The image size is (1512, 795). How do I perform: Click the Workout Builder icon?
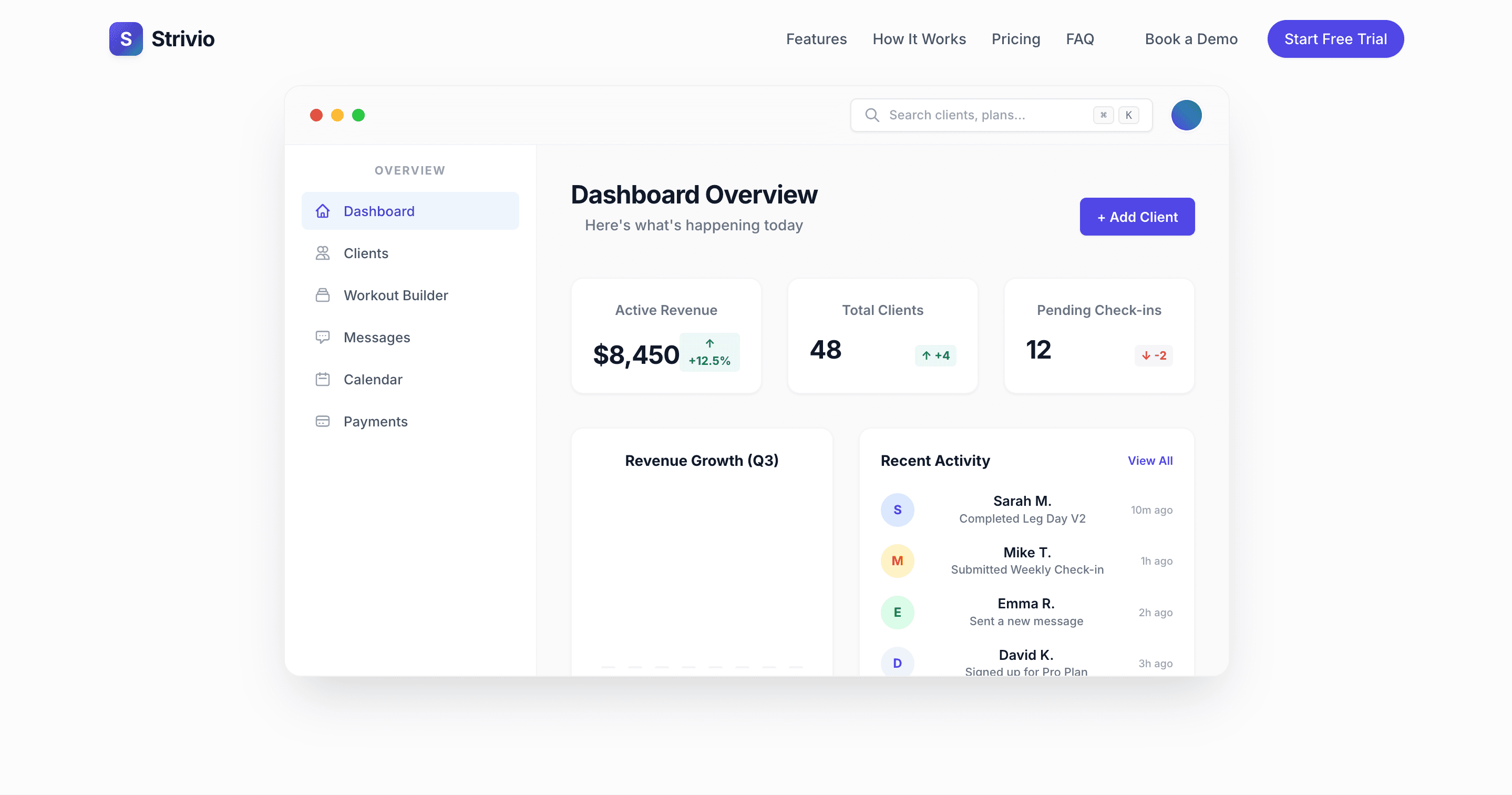pos(322,295)
